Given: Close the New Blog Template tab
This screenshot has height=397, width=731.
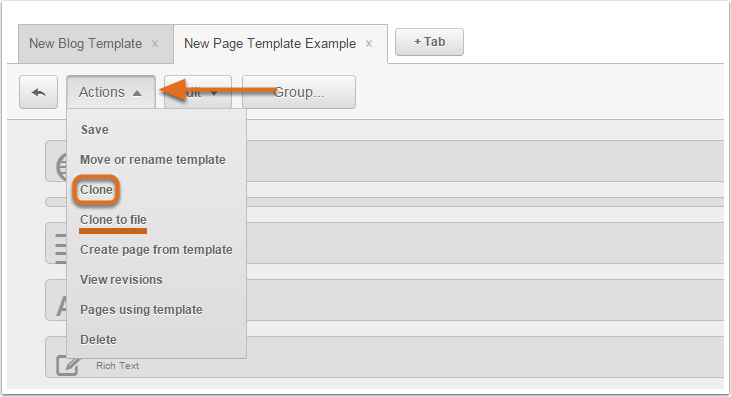Looking at the screenshot, I should click(155, 44).
